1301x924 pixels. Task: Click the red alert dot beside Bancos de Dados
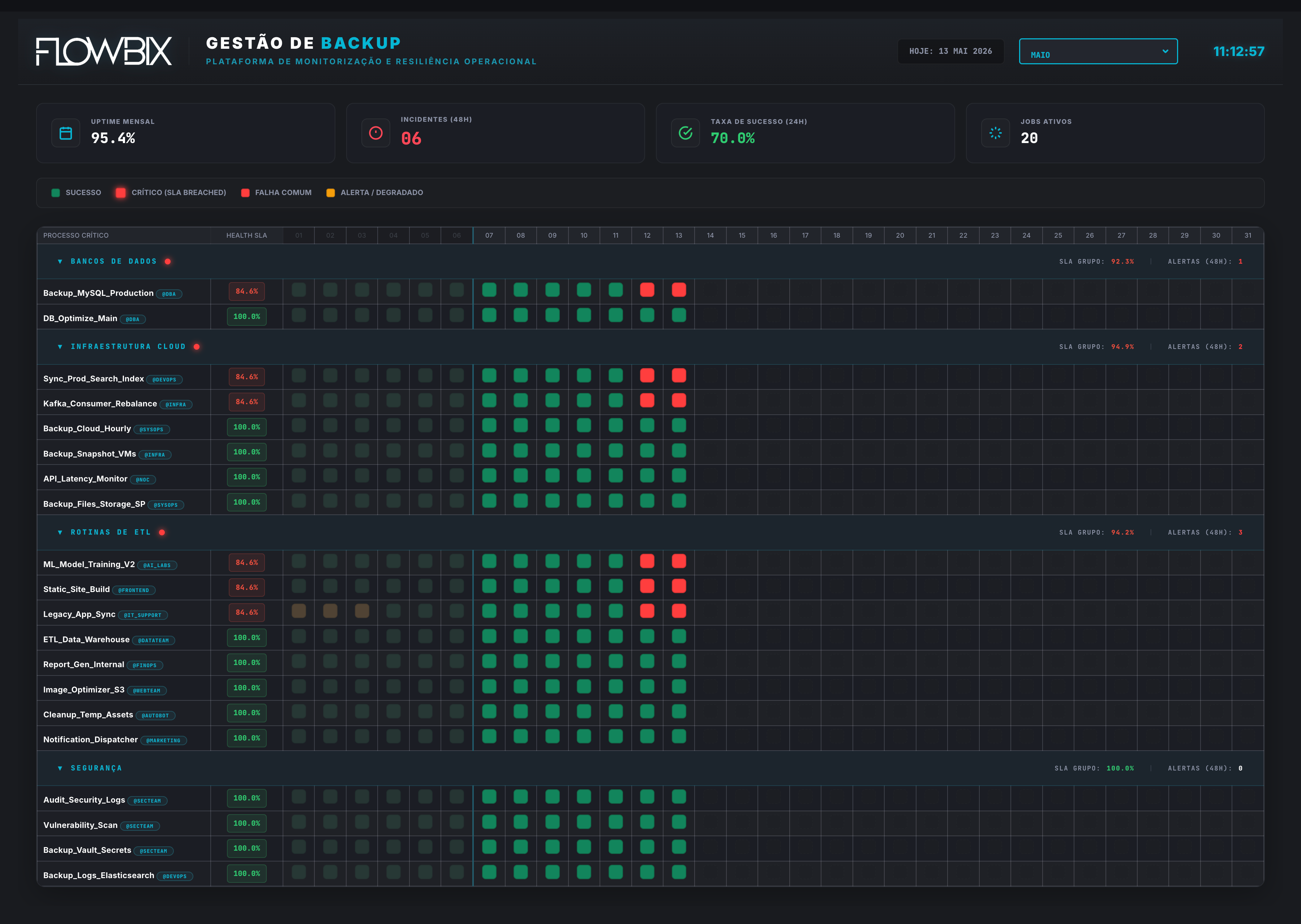(168, 262)
